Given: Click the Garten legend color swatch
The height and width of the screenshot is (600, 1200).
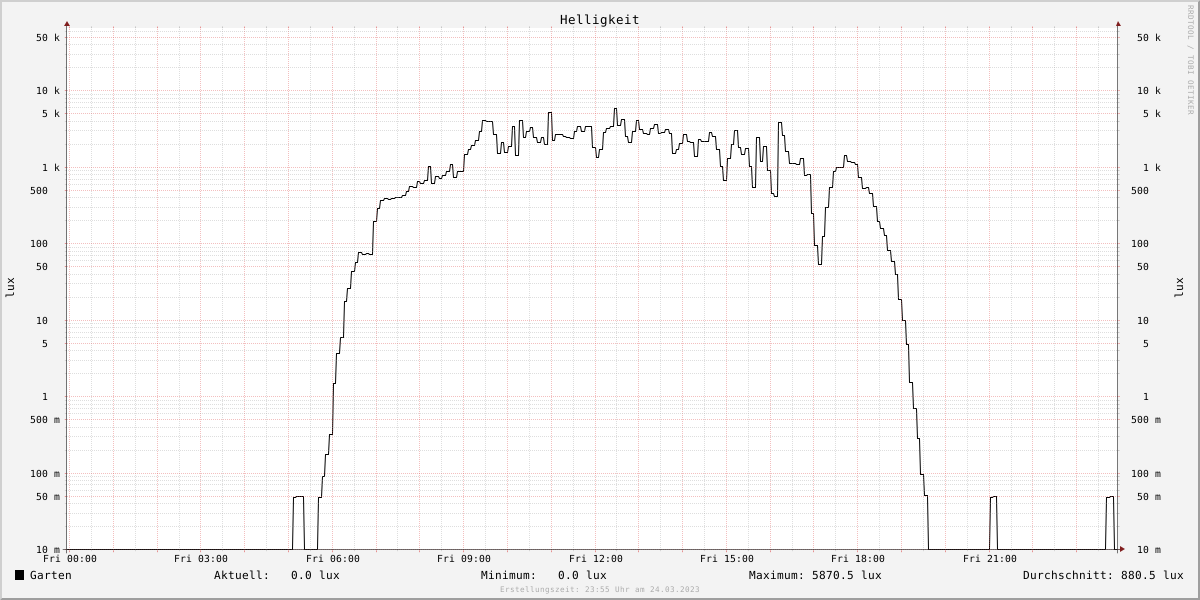Looking at the screenshot, I should (19, 575).
